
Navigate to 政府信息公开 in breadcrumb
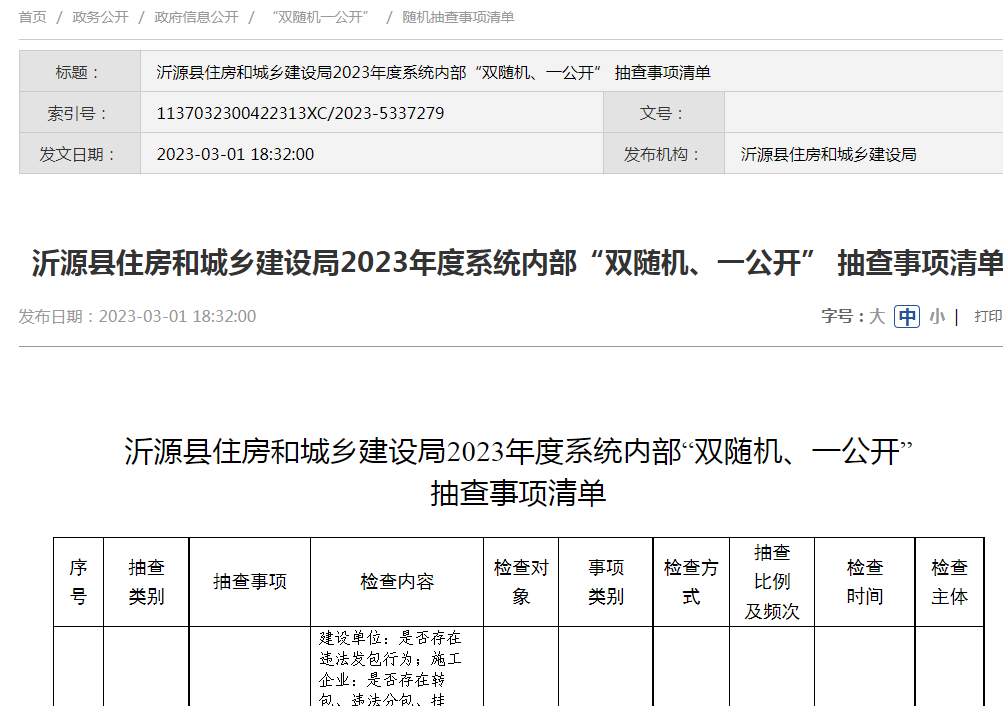[x=196, y=17]
